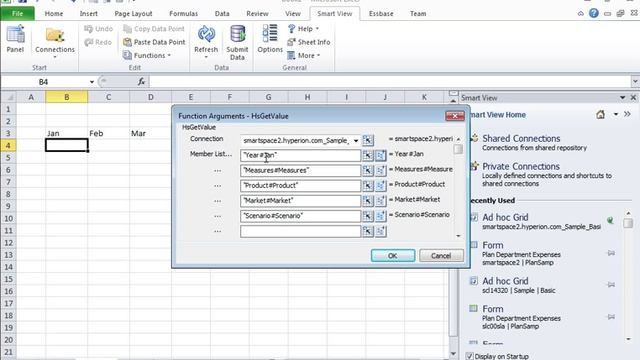Click OK in Function Arguments dialog
This screenshot has width=640, height=360.
[393, 256]
